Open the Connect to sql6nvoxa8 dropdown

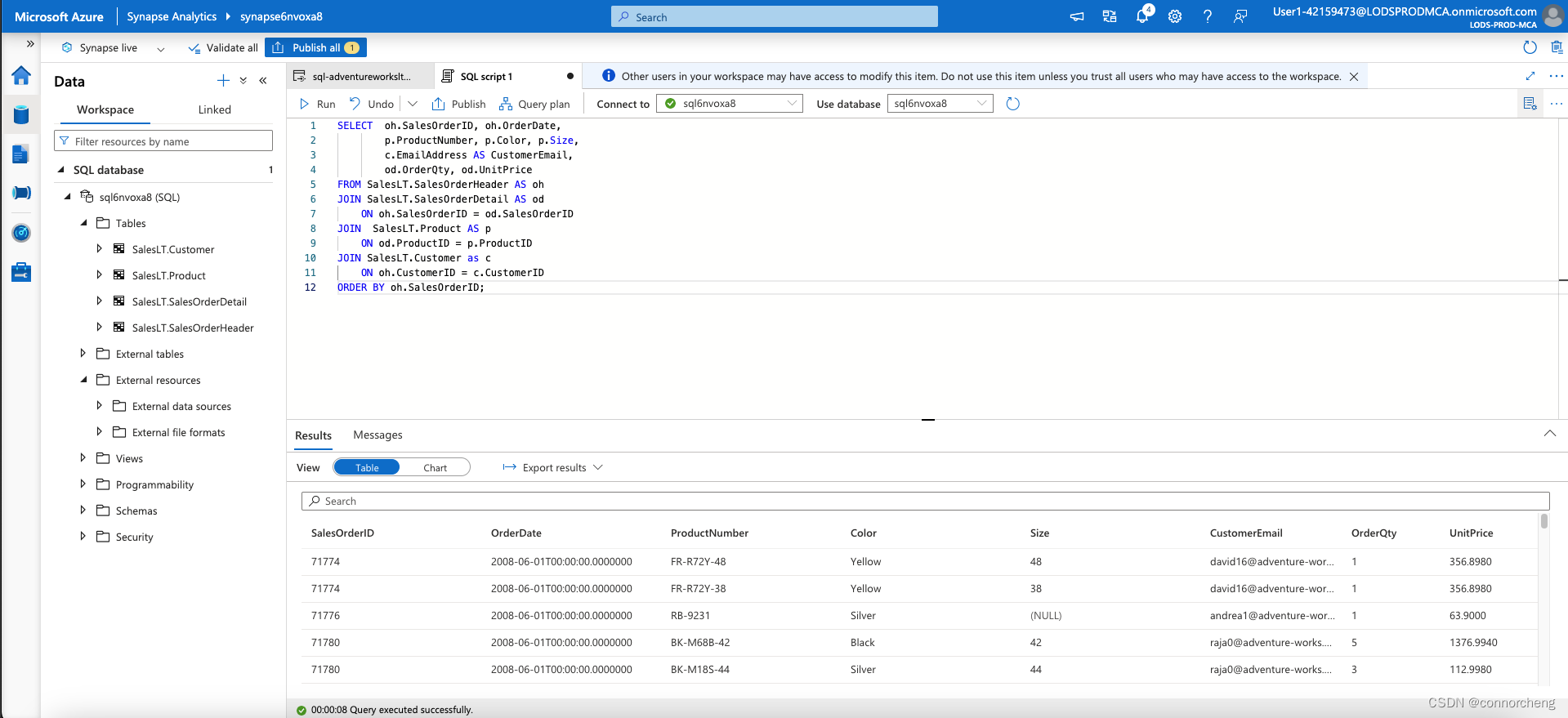click(x=730, y=104)
